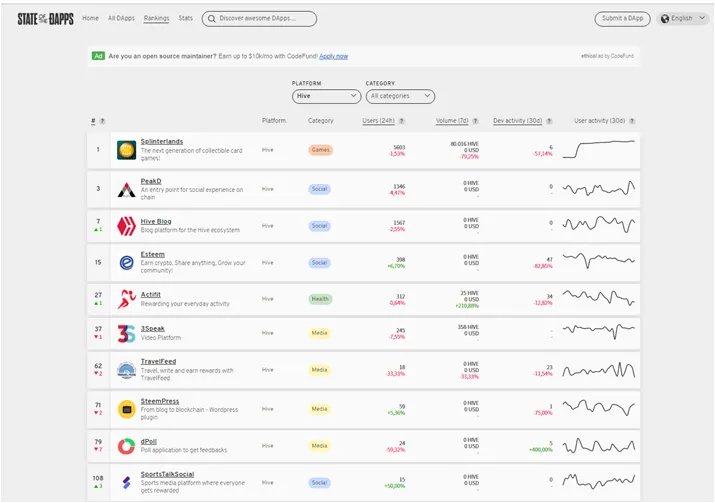The width and height of the screenshot is (715, 503).
Task: Click the Social tag in Hive Blog row
Action: point(319,226)
